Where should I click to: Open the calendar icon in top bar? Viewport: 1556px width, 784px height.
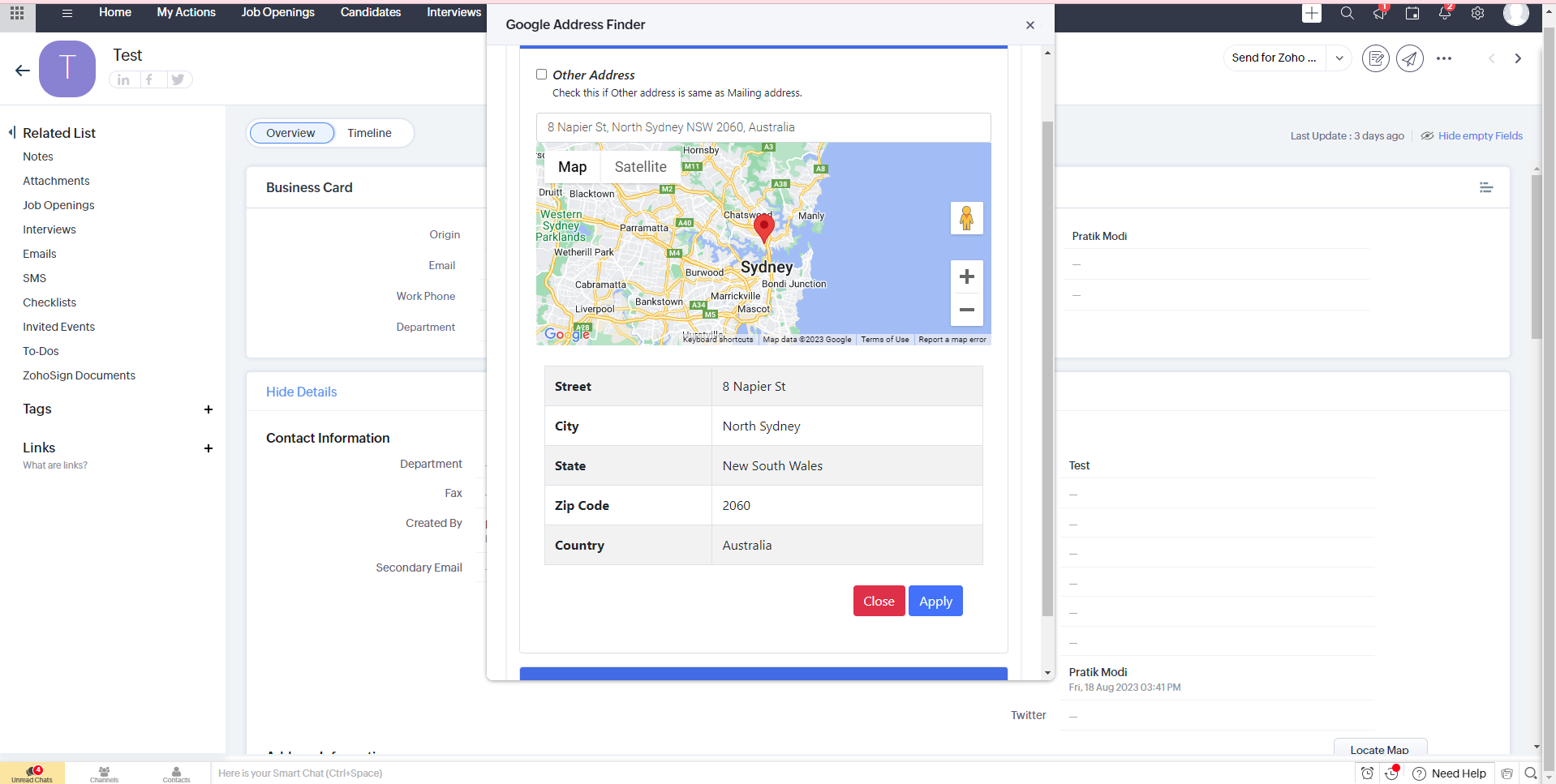[1412, 13]
